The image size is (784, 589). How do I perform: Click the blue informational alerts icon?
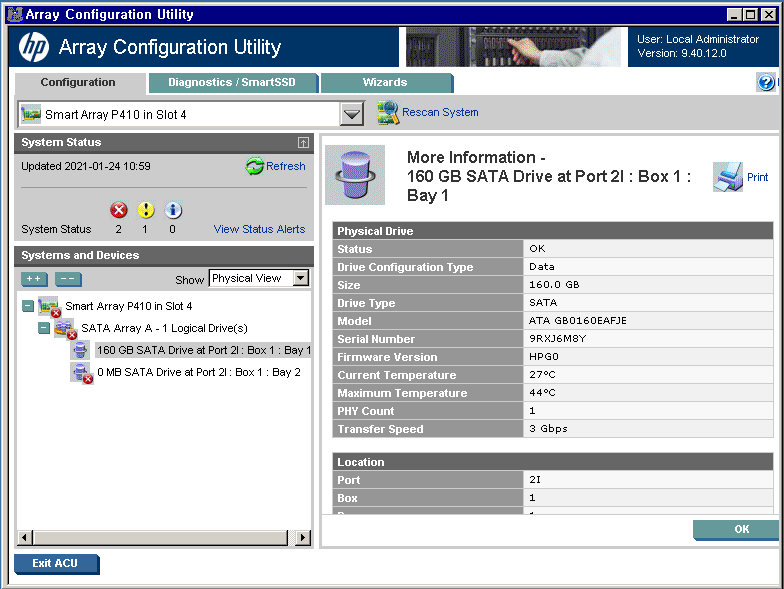(x=173, y=210)
